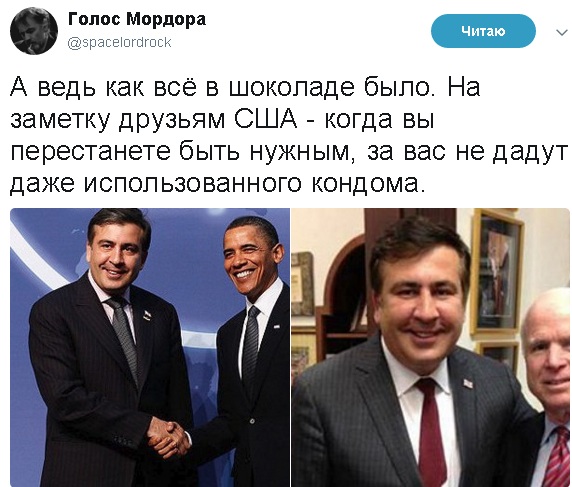The width and height of the screenshot is (572, 487).
Task: Click the striped red tie at photo corner
Action: coord(556,459)
